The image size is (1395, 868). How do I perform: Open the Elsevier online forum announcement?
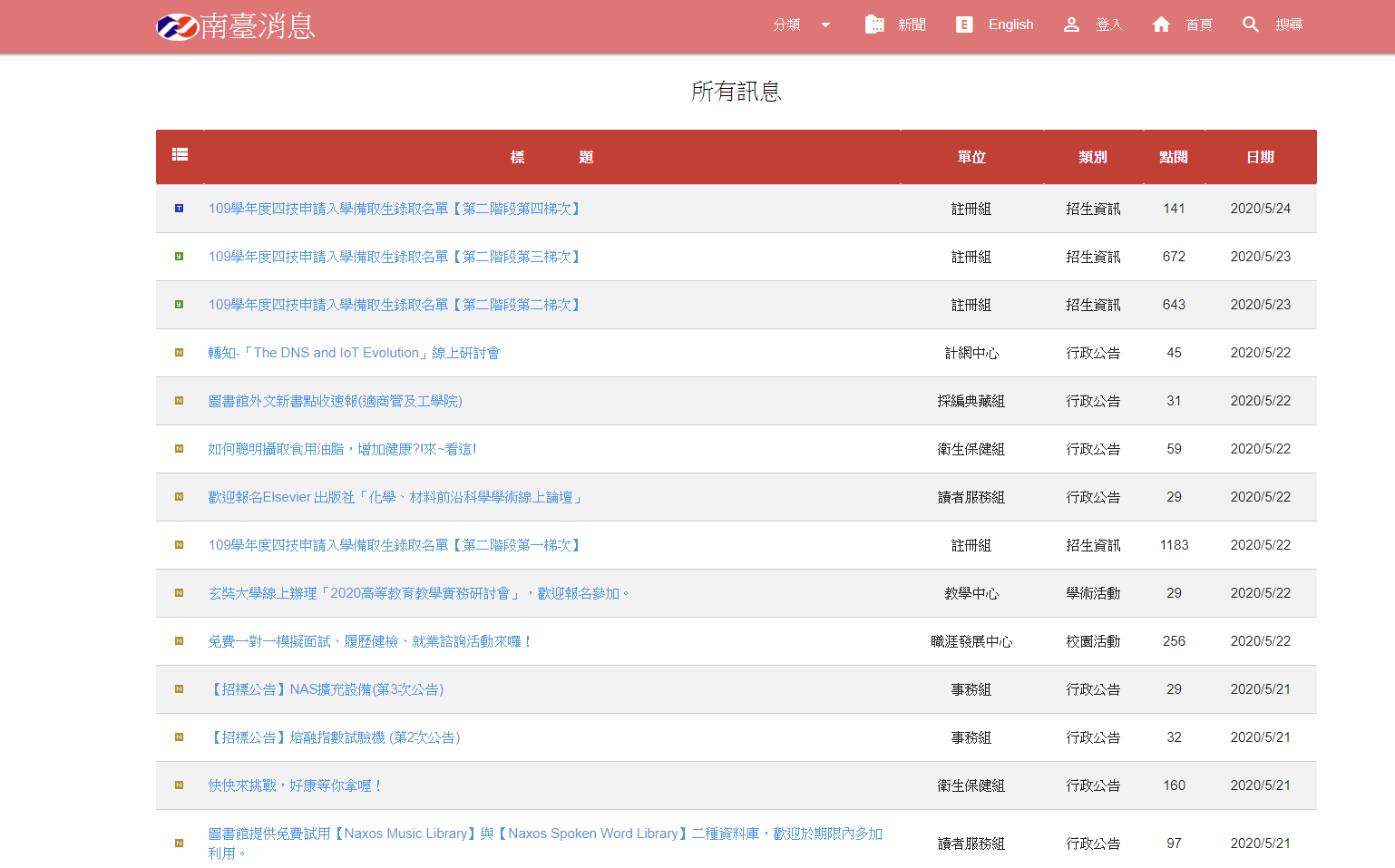[396, 497]
